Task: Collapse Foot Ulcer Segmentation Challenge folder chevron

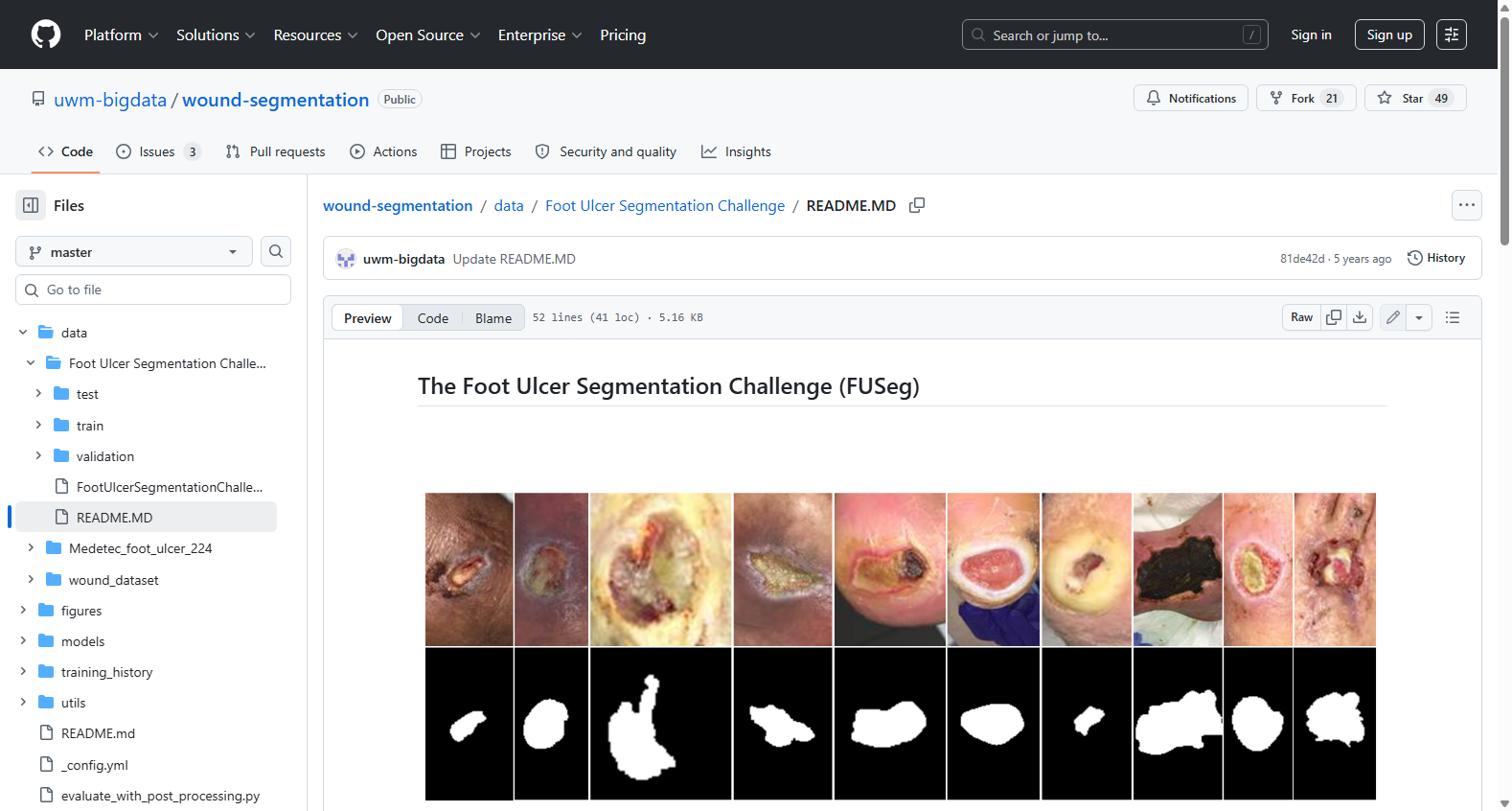Action: 31,363
